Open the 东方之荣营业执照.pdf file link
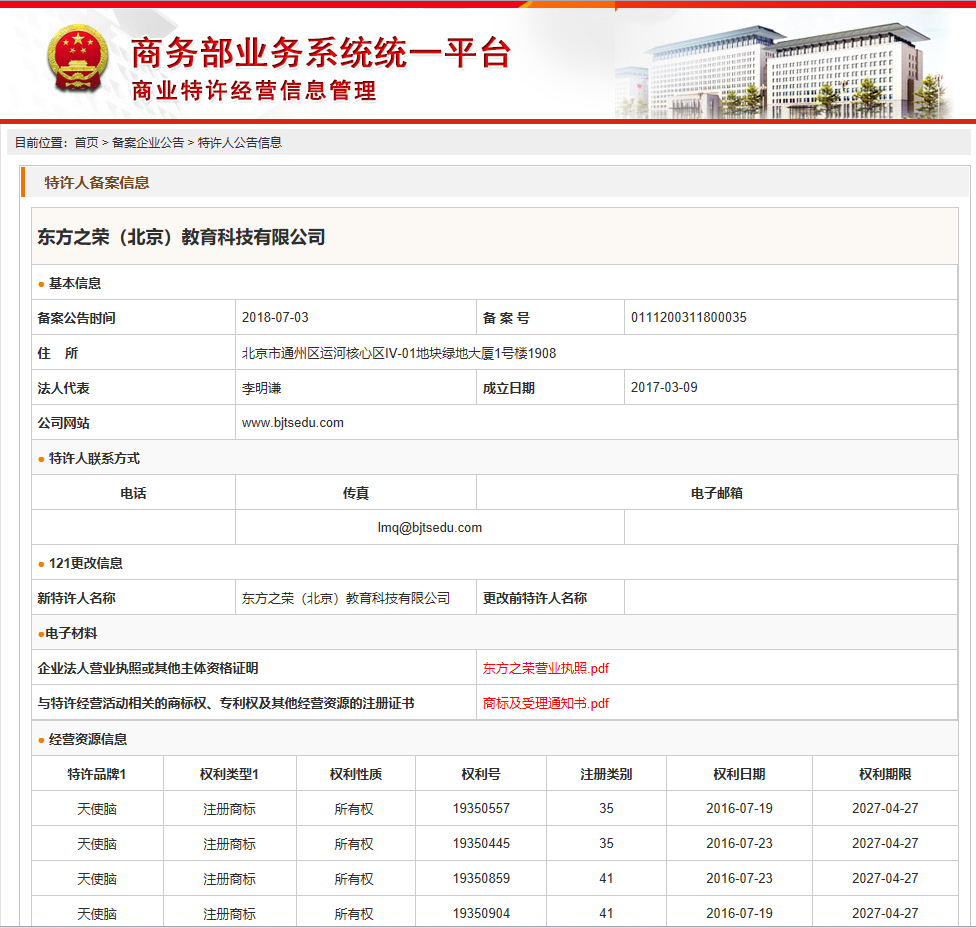This screenshot has height=928, width=976. [546, 668]
